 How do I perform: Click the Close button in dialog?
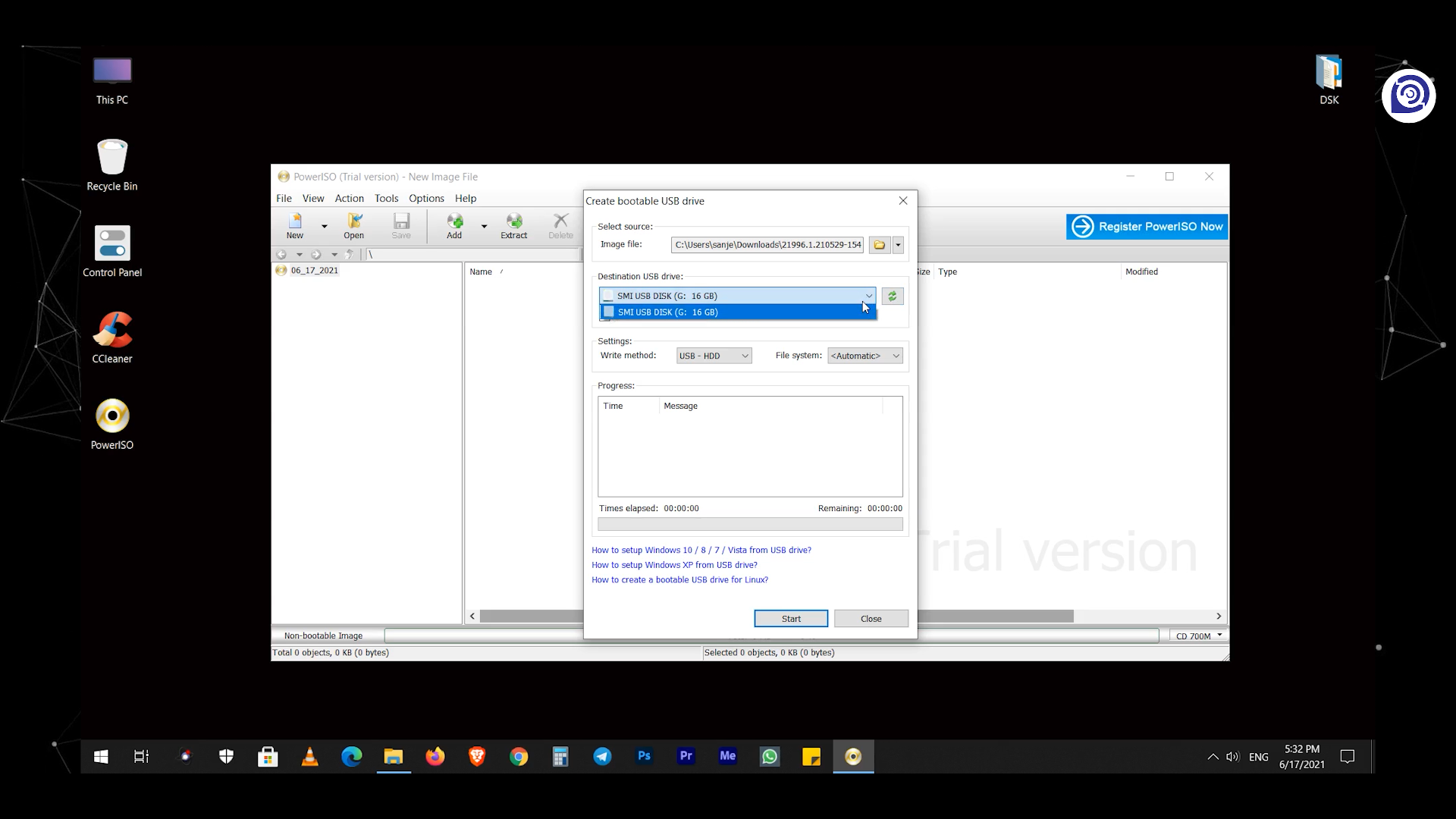[x=871, y=619]
